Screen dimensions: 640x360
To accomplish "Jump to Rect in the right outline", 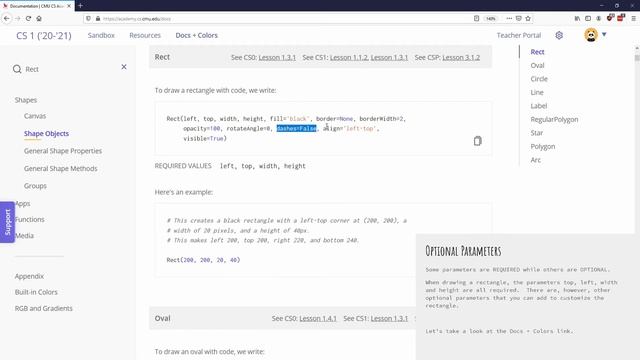I will (537, 52).
